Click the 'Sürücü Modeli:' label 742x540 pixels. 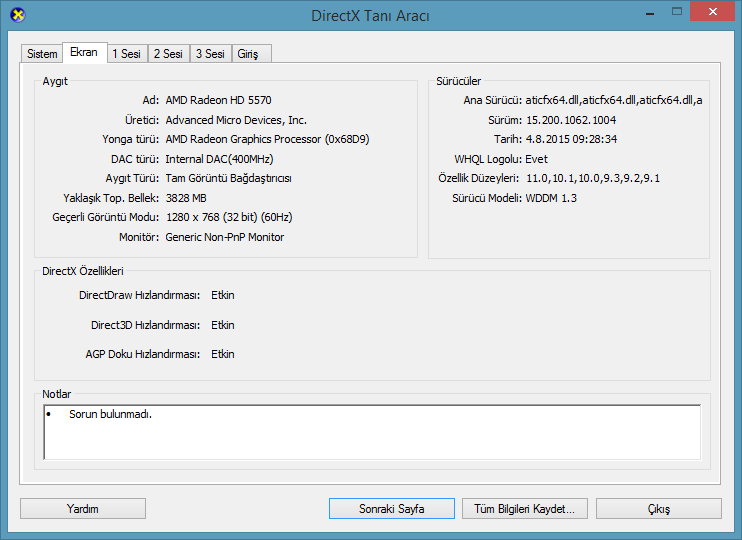[487, 198]
